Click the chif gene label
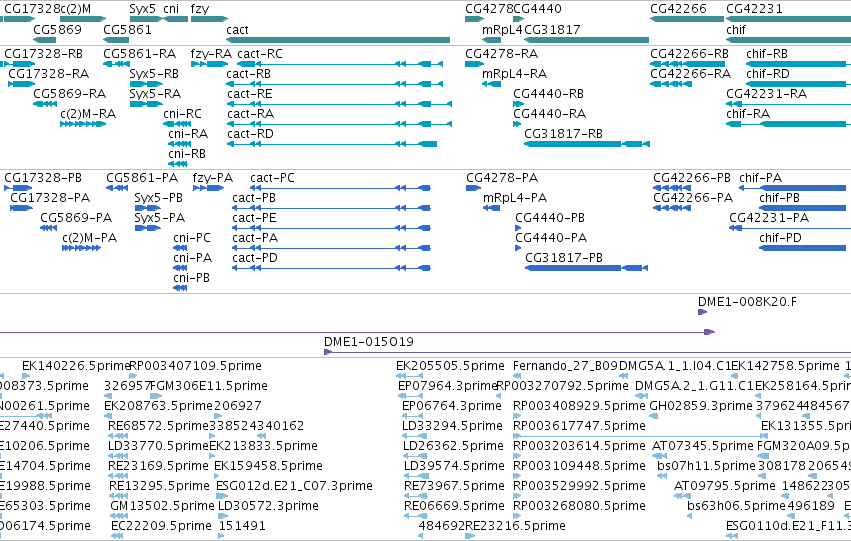851x541 pixels. [736, 30]
